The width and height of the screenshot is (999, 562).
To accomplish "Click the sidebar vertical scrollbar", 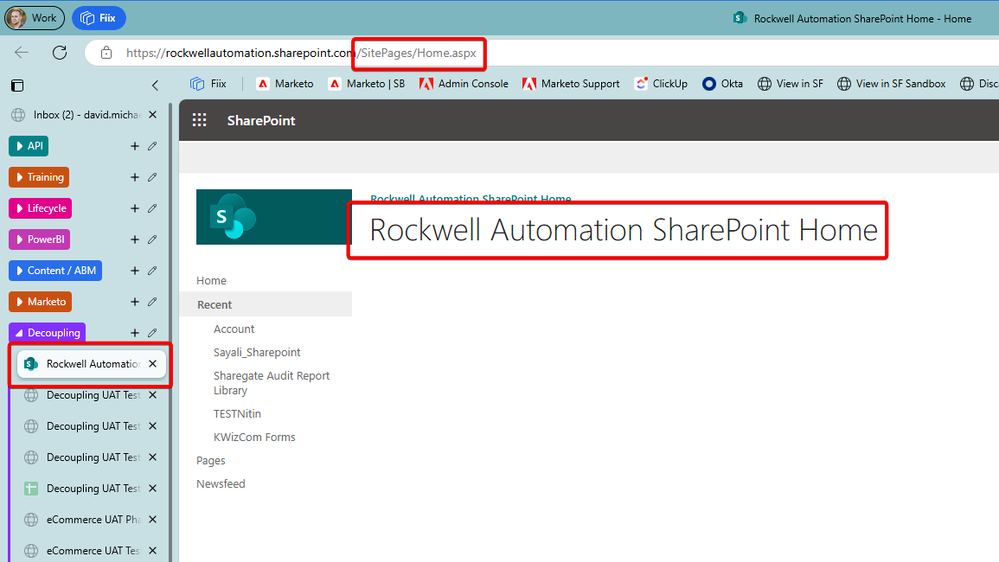I will coord(170,332).
